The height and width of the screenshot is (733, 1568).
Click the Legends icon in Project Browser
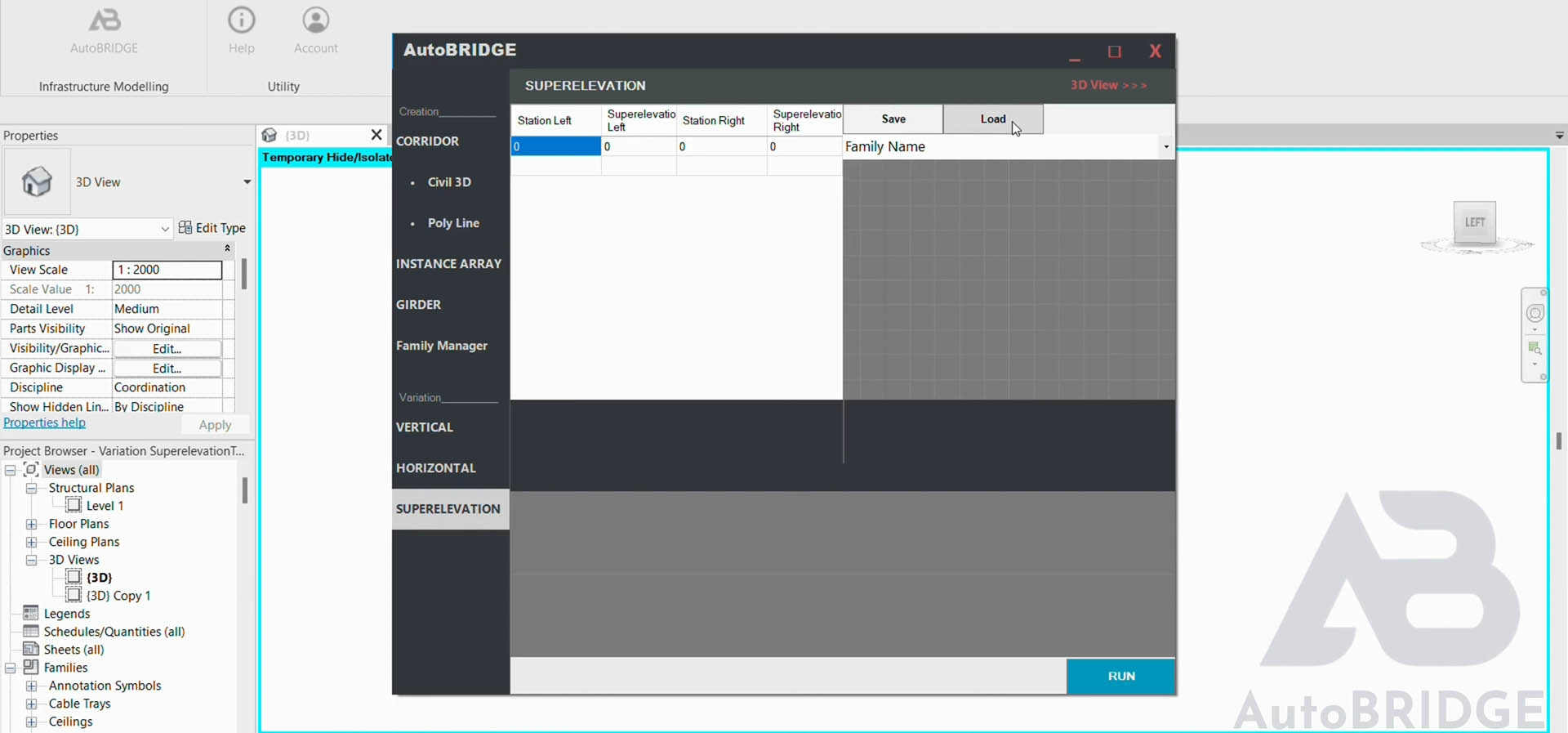(x=31, y=613)
